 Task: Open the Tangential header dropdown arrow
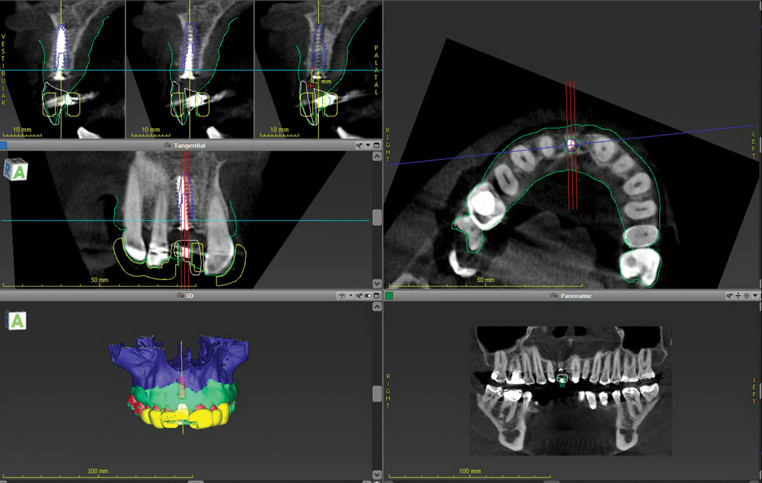(366, 145)
